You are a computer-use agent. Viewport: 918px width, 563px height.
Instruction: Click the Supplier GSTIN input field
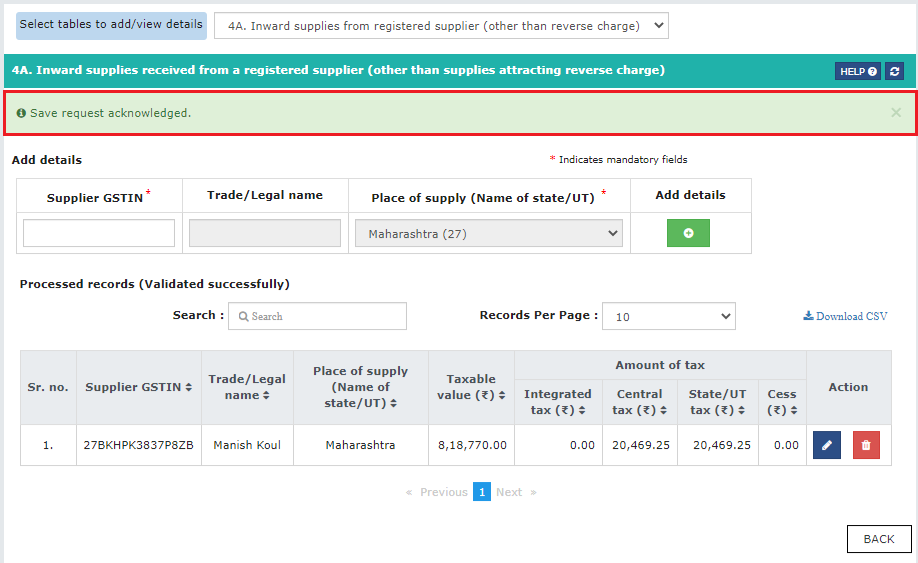point(99,233)
